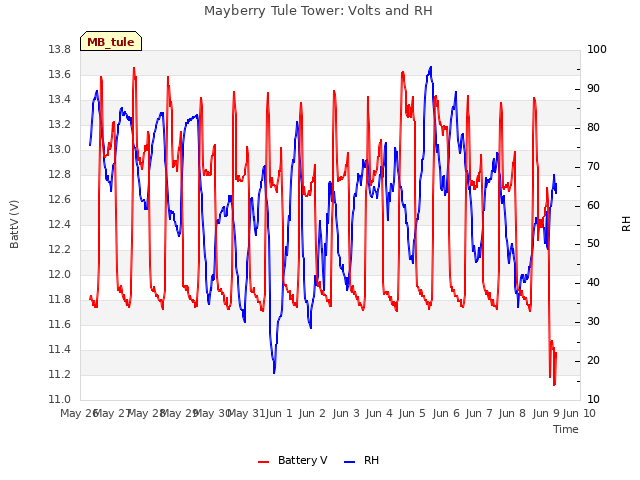This screenshot has height=480, width=640.
Task: Click the Jun 10 date label
Action: tap(579, 414)
